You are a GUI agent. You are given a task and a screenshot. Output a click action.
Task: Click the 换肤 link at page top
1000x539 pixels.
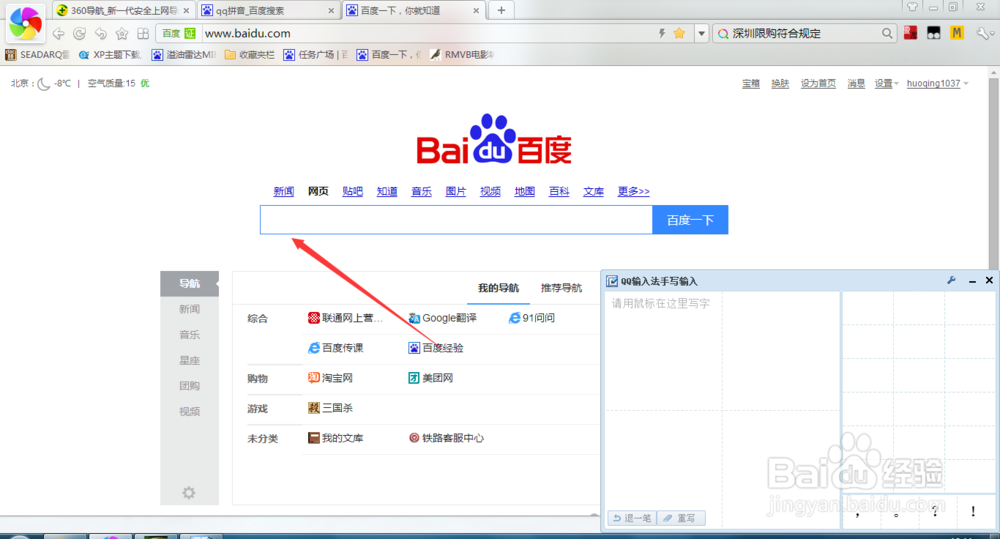(780, 84)
